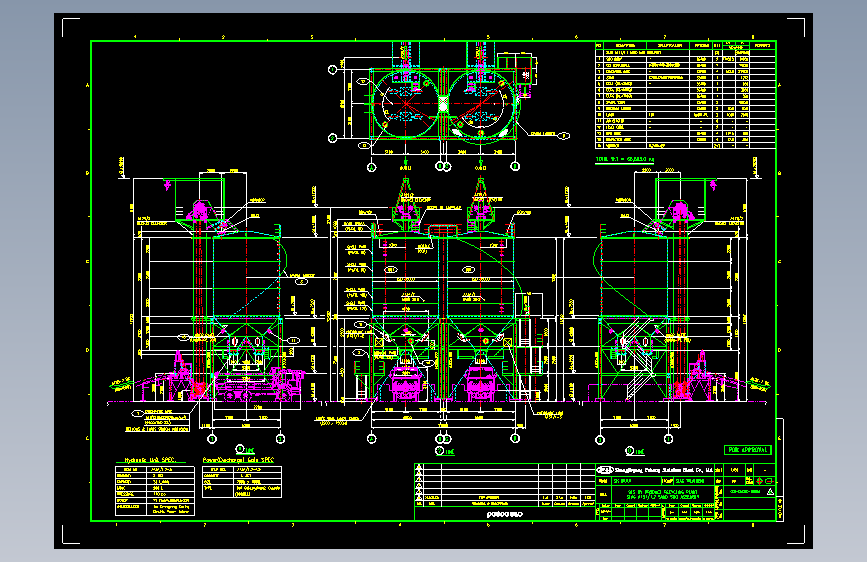Click the company name in title block

pos(664,470)
